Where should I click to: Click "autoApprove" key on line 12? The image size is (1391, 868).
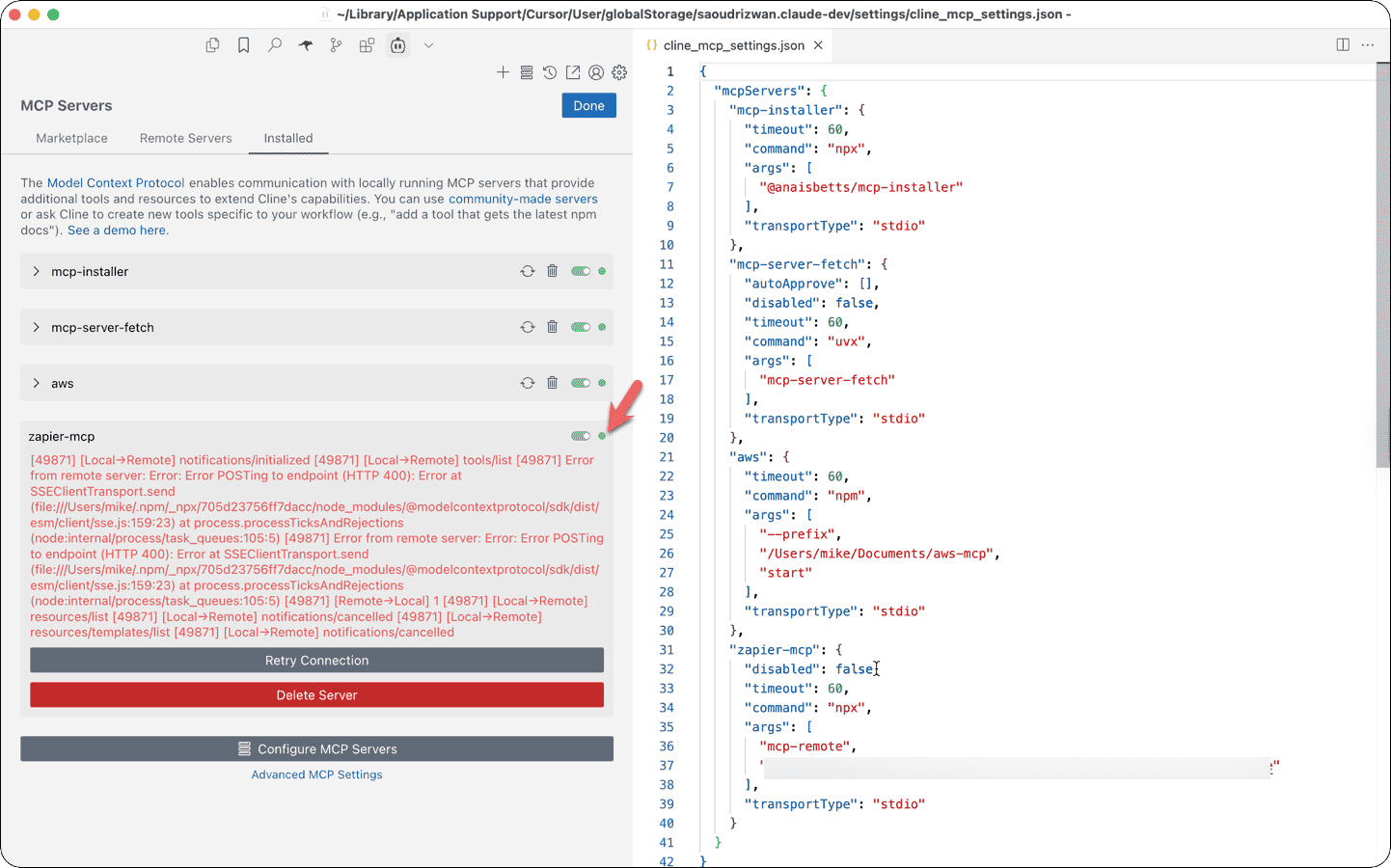[791, 284]
